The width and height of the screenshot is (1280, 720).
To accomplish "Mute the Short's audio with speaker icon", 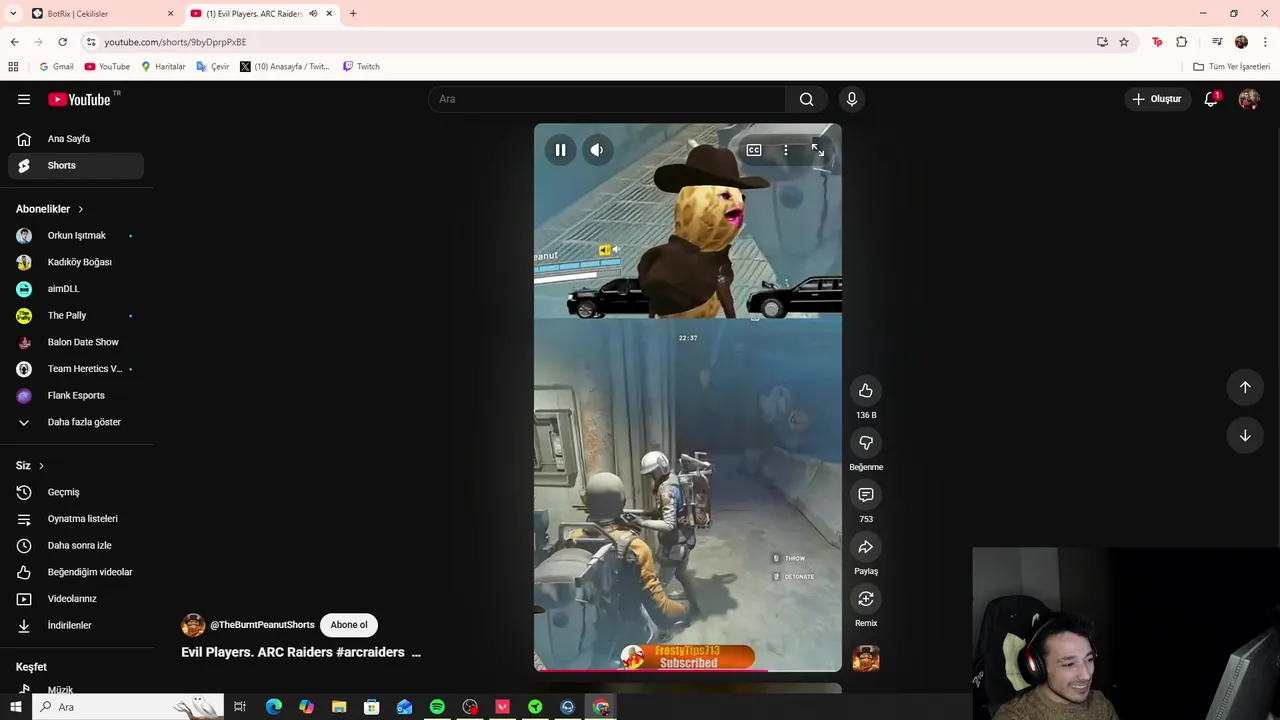I will [x=597, y=150].
